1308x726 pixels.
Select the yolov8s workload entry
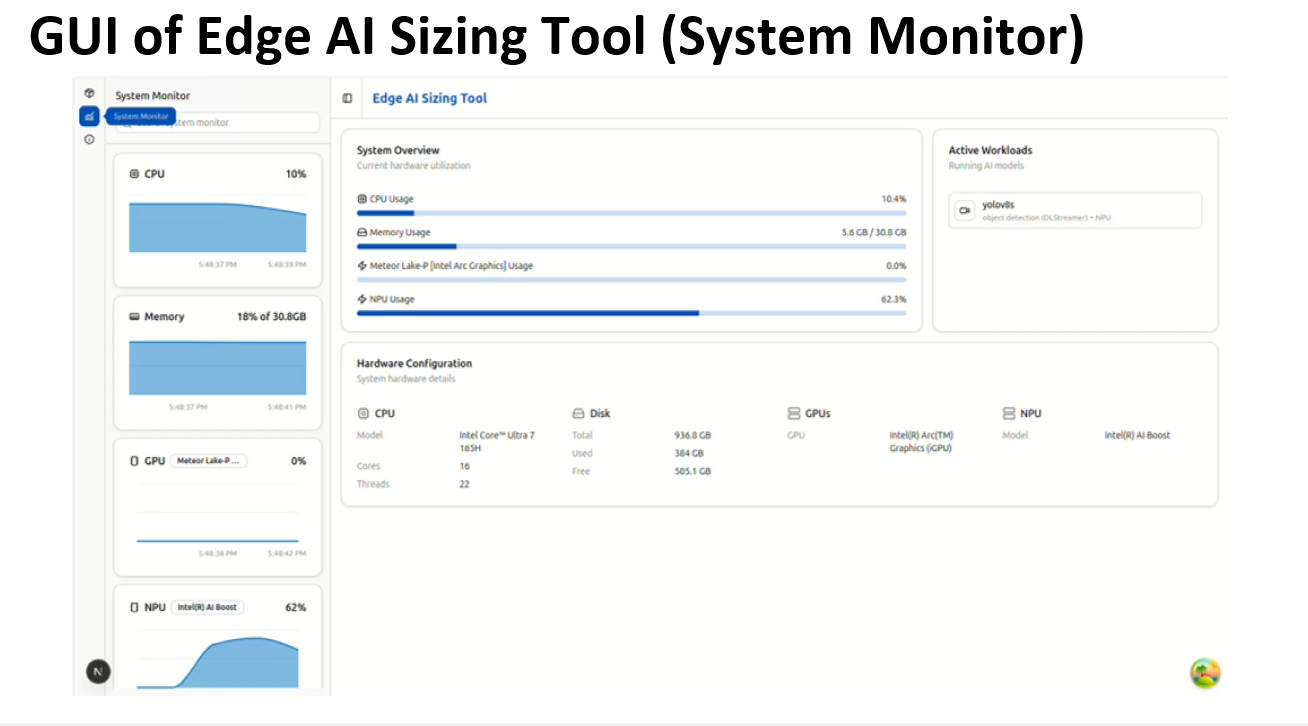coord(1075,211)
